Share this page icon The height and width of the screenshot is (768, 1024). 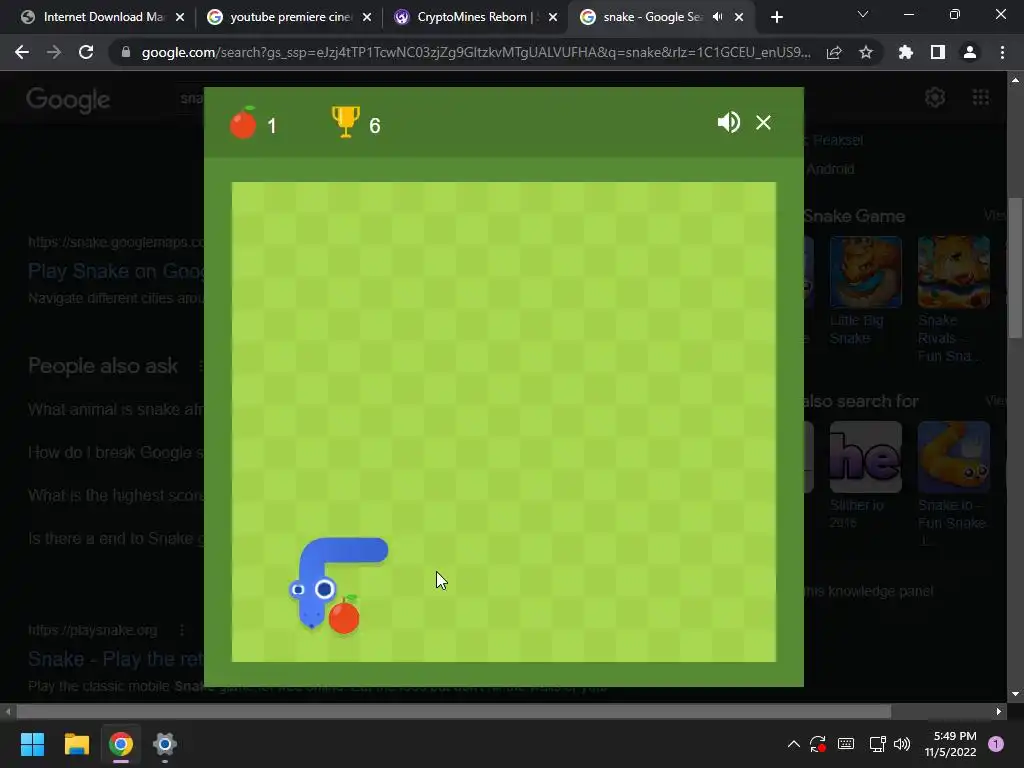click(834, 52)
